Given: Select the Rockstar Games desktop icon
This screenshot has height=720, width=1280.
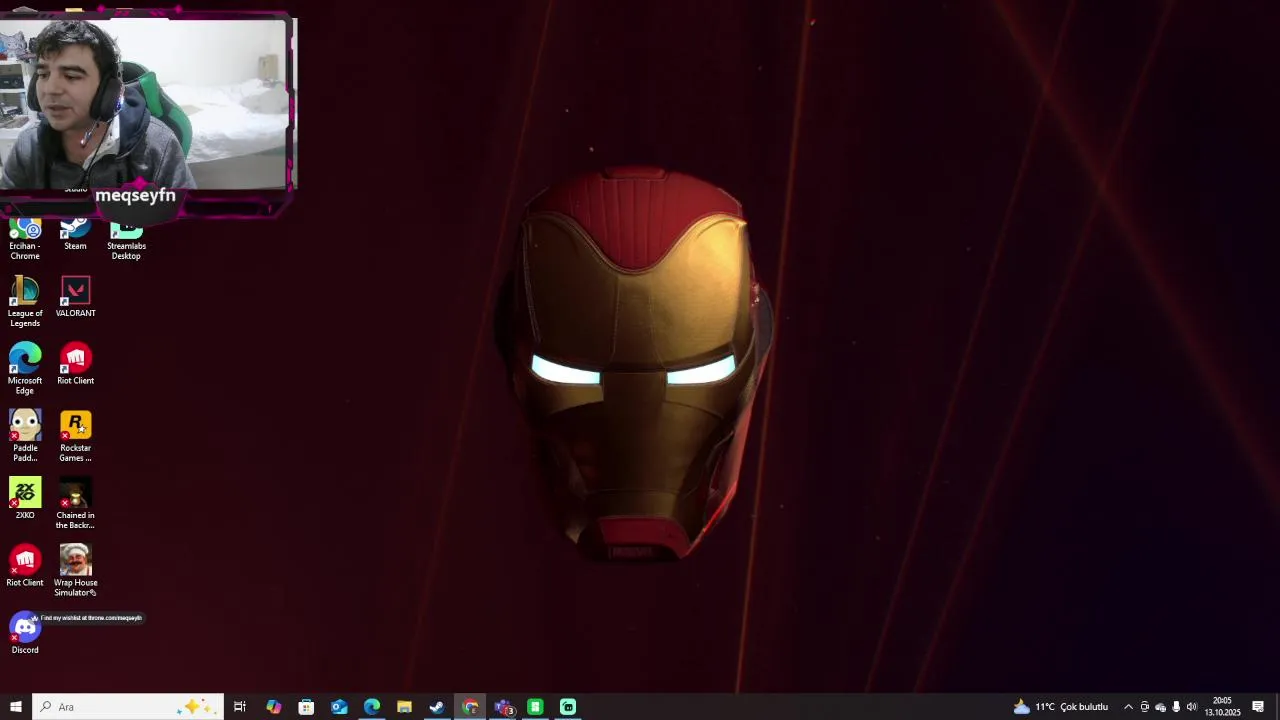Looking at the screenshot, I should pos(75,436).
